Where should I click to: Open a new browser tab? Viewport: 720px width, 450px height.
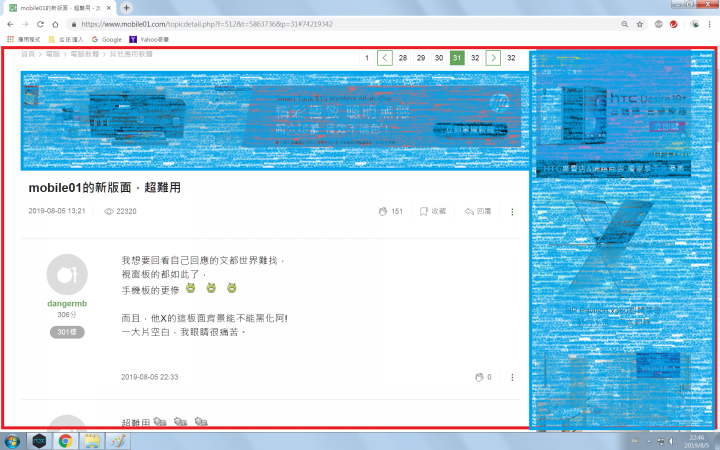pyautogui.click(x=126, y=7)
